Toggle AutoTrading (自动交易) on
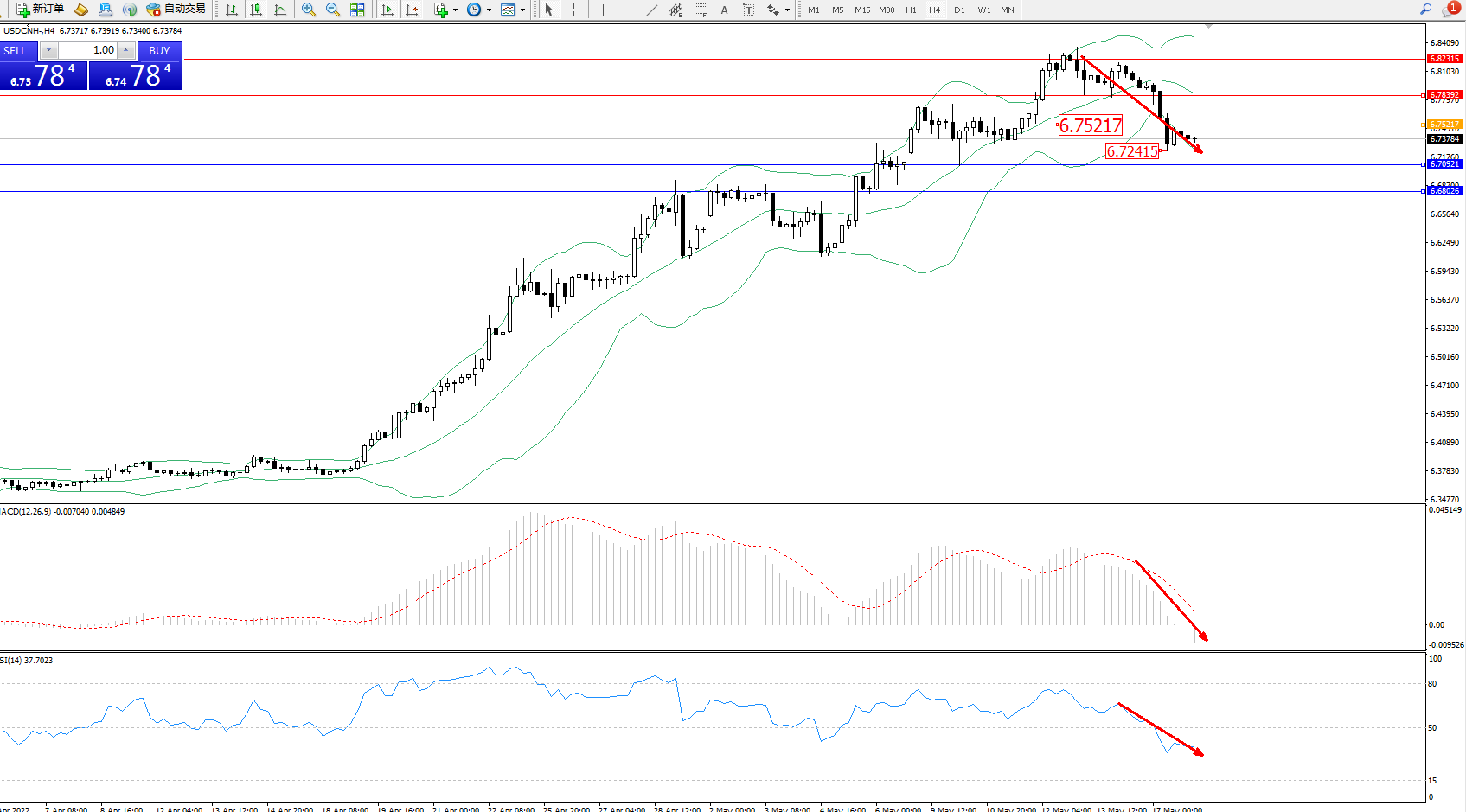 click(176, 10)
